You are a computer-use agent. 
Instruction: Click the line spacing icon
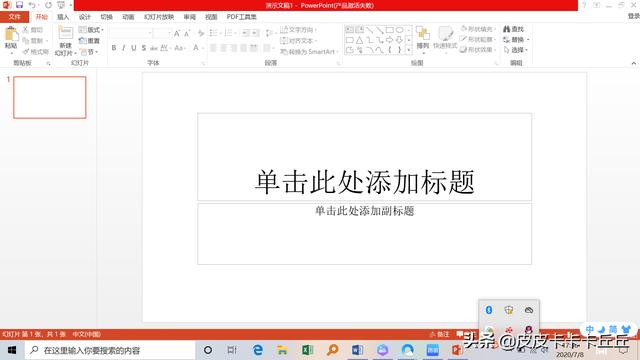269,33
